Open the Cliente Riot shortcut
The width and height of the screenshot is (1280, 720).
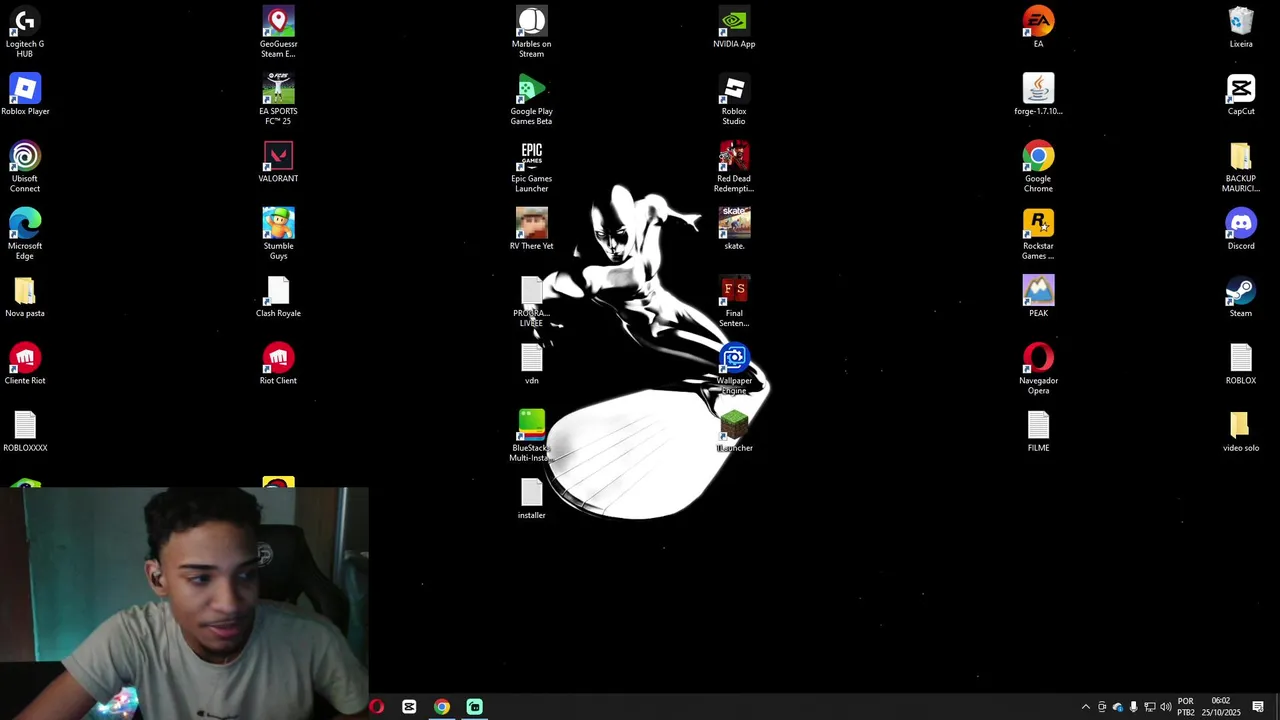(x=25, y=363)
